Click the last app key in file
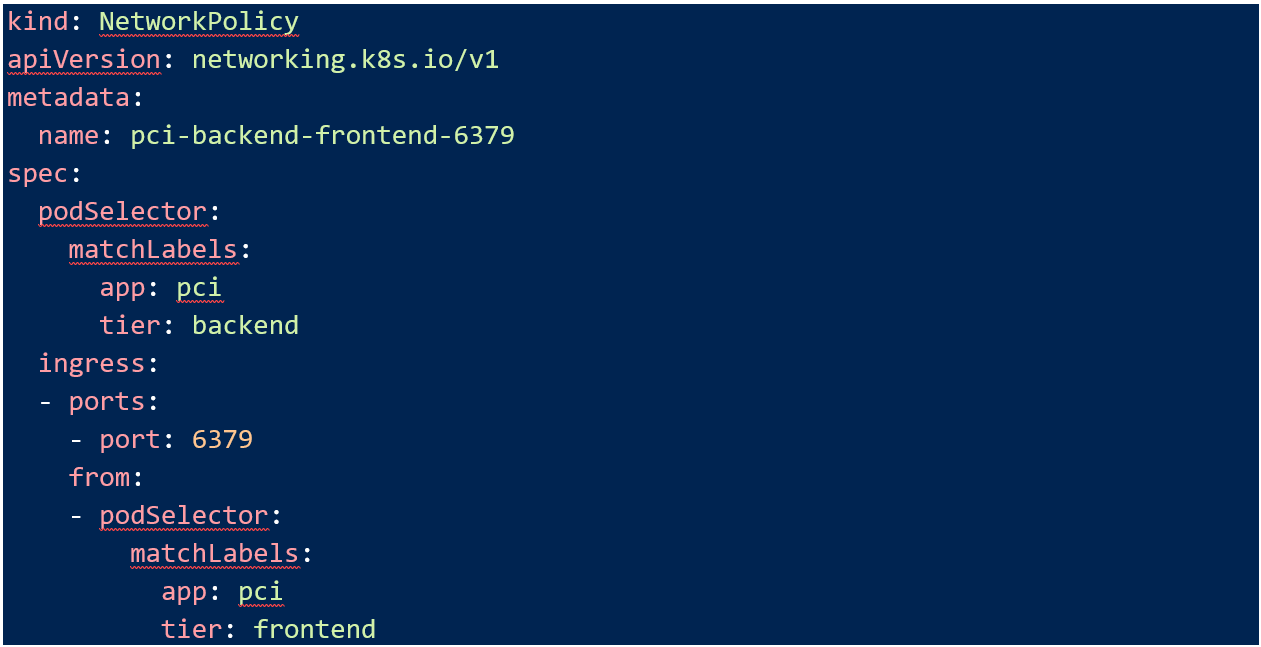This screenshot has height=647, width=1261. 184,592
